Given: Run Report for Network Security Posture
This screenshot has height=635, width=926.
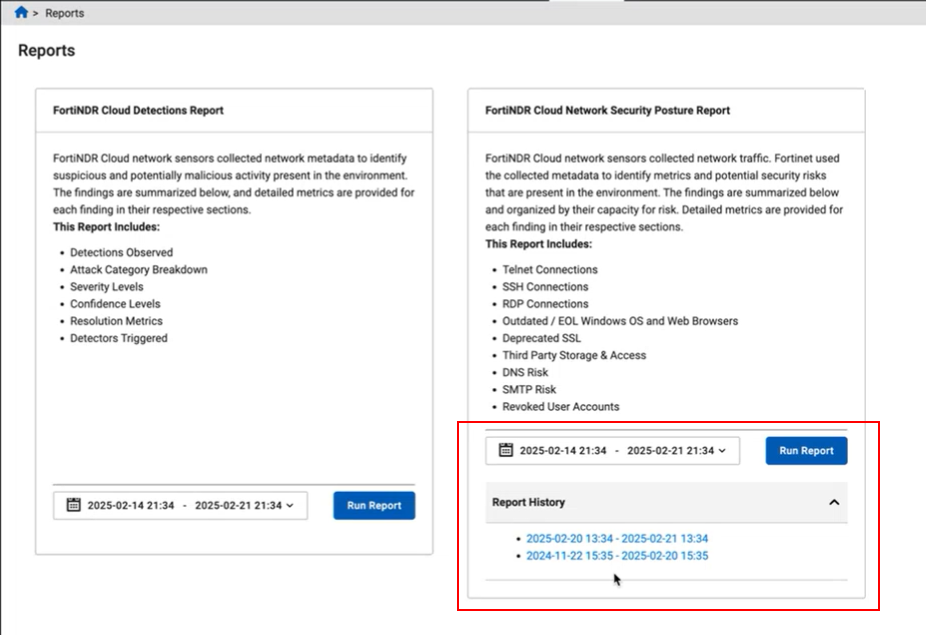Looking at the screenshot, I should coord(806,451).
